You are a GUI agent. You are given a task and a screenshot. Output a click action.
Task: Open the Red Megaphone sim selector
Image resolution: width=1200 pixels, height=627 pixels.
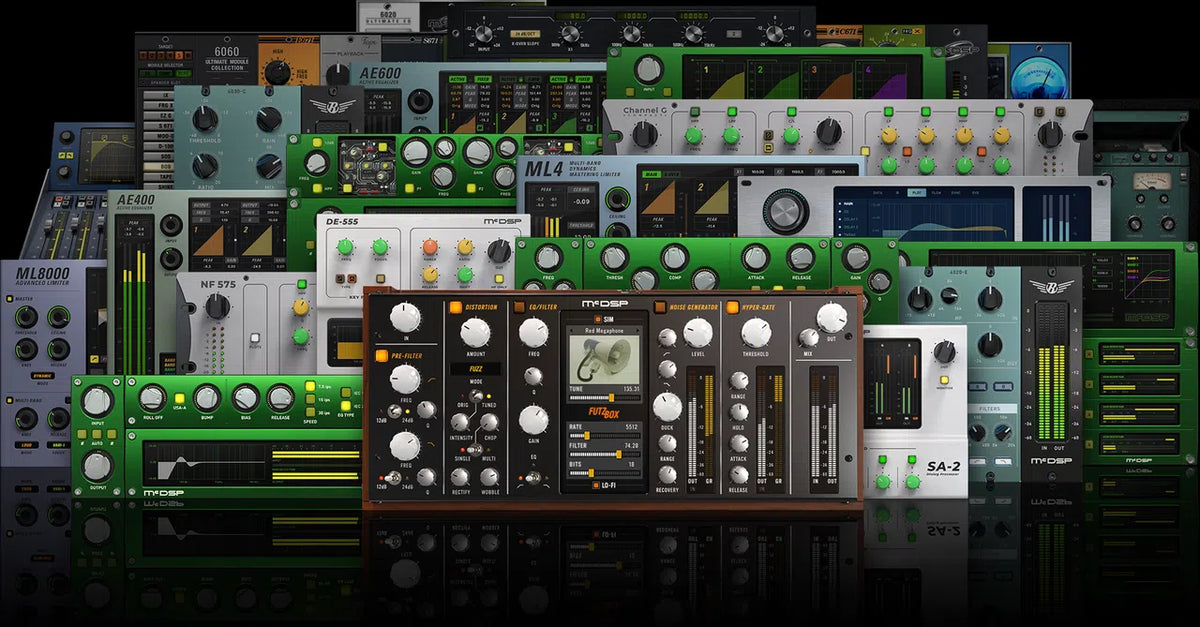pos(605,330)
